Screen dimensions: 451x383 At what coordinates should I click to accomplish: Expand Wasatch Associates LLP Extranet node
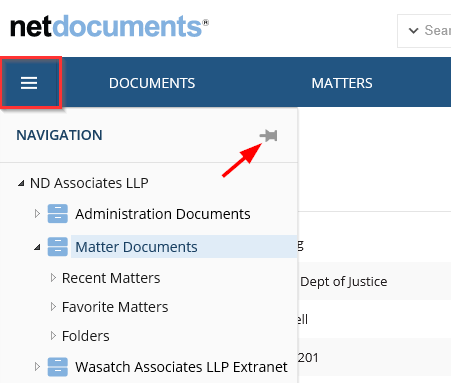pos(37,367)
